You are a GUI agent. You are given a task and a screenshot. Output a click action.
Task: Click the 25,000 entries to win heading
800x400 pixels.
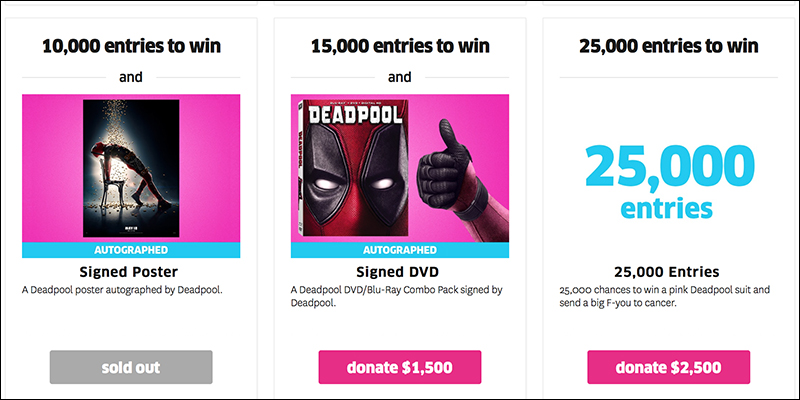tap(668, 46)
